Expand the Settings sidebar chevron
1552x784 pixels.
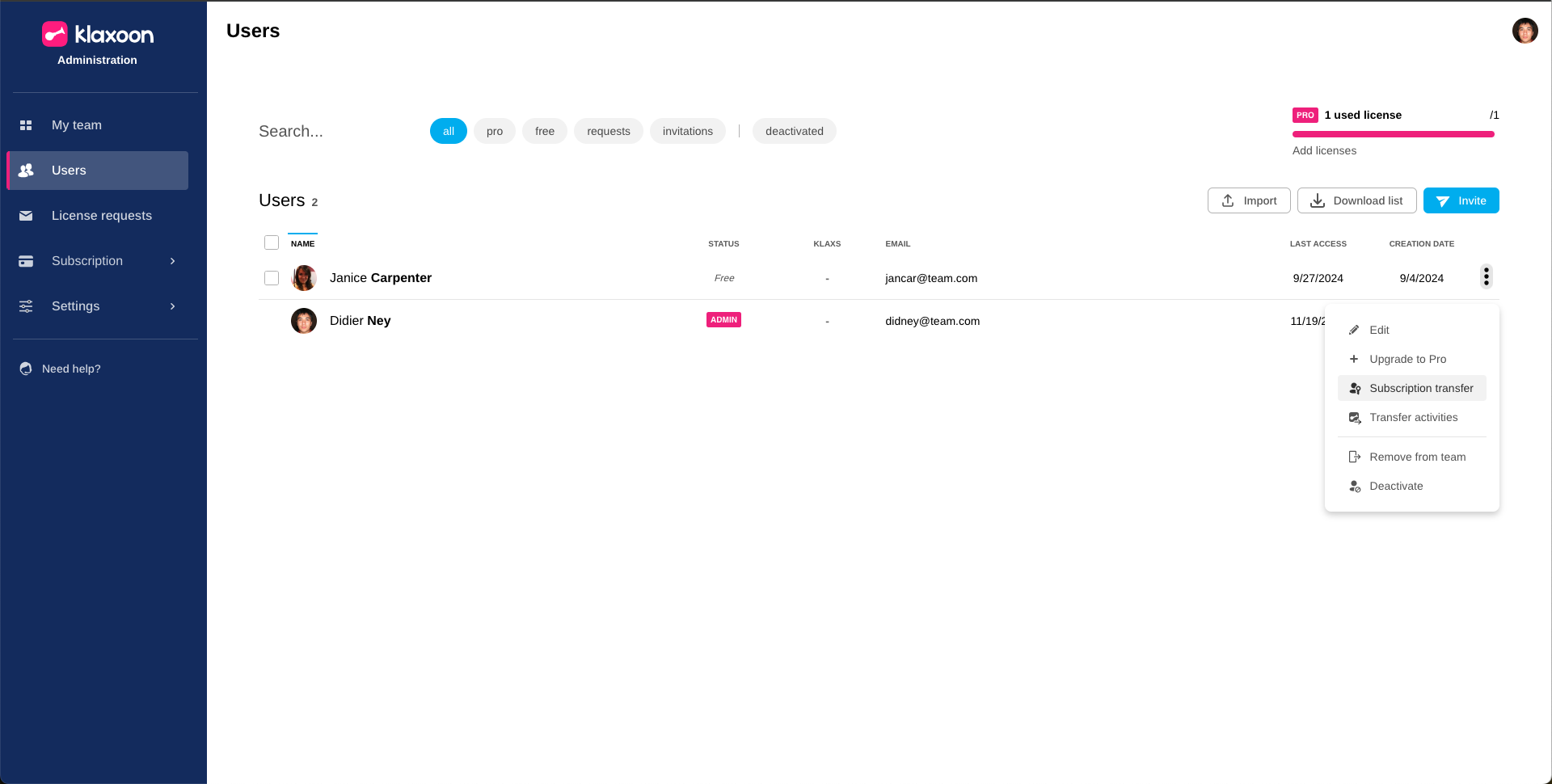point(172,306)
